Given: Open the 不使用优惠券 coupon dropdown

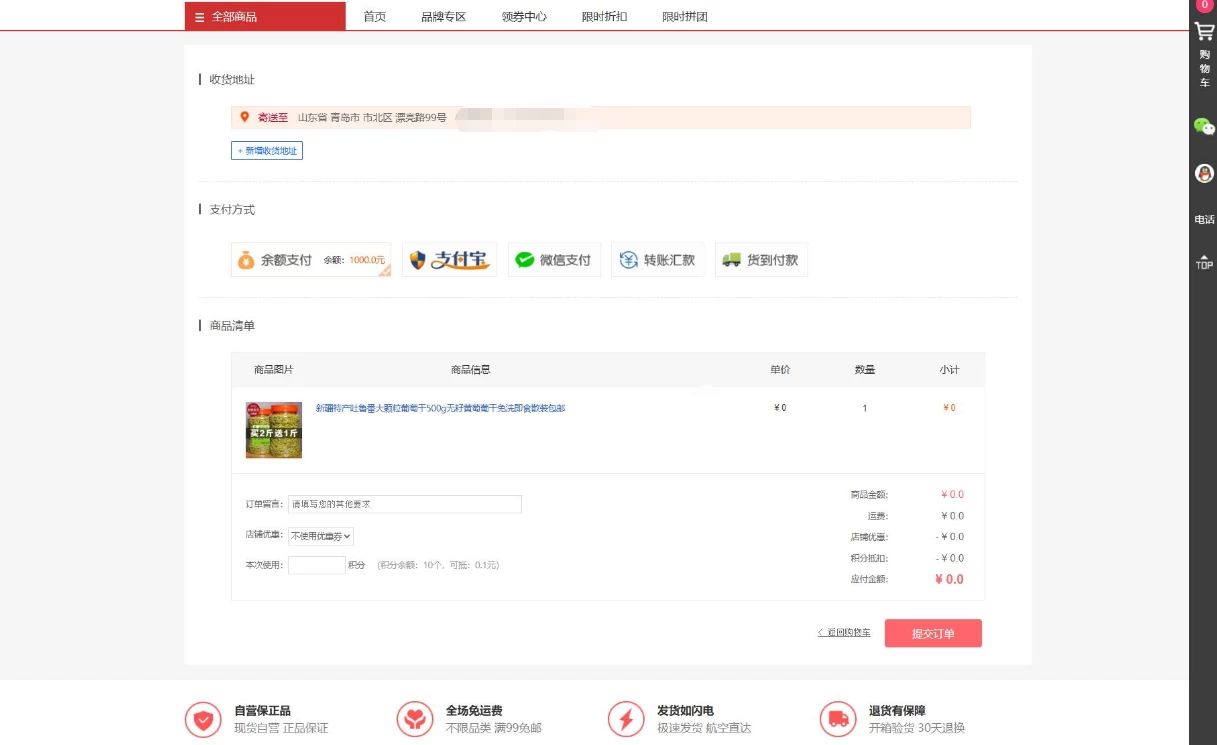Looking at the screenshot, I should pos(319,536).
